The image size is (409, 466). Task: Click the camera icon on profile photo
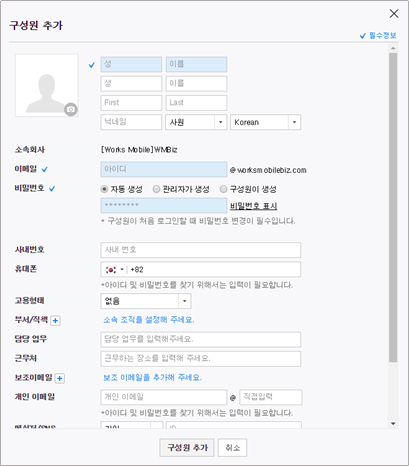click(x=71, y=109)
